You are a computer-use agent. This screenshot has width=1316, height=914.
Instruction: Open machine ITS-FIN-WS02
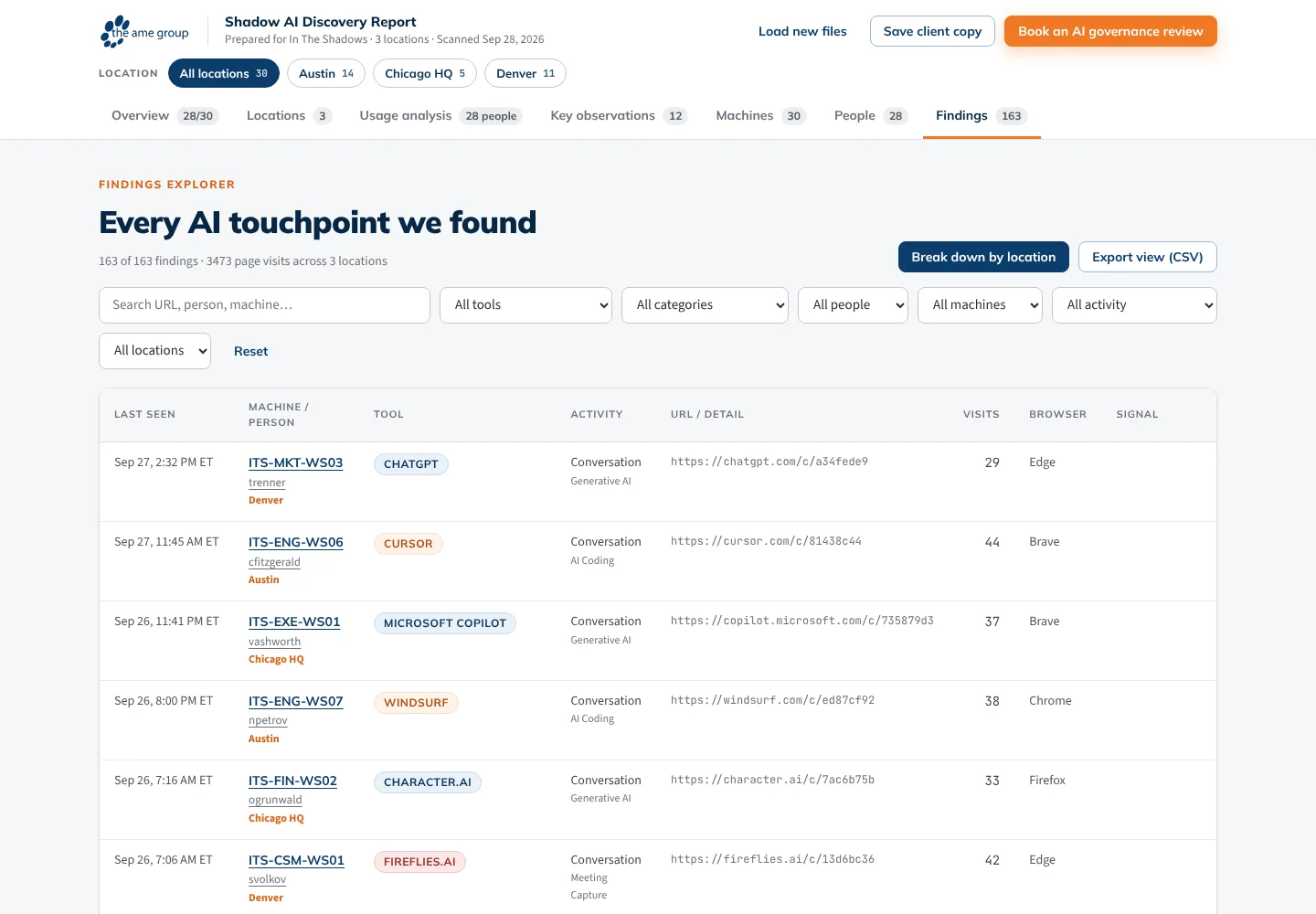tap(292, 781)
